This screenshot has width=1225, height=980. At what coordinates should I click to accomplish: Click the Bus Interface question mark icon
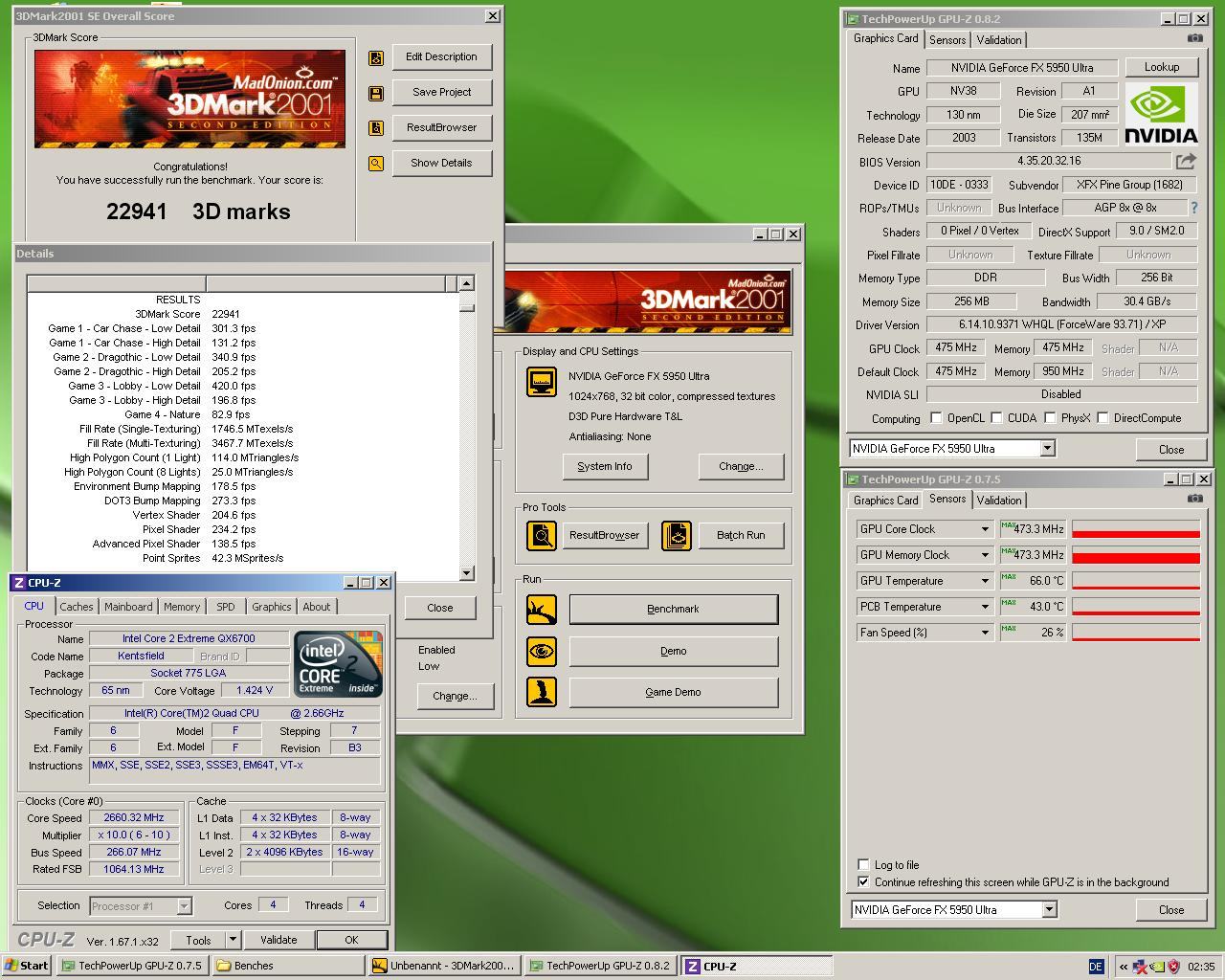coord(1193,207)
